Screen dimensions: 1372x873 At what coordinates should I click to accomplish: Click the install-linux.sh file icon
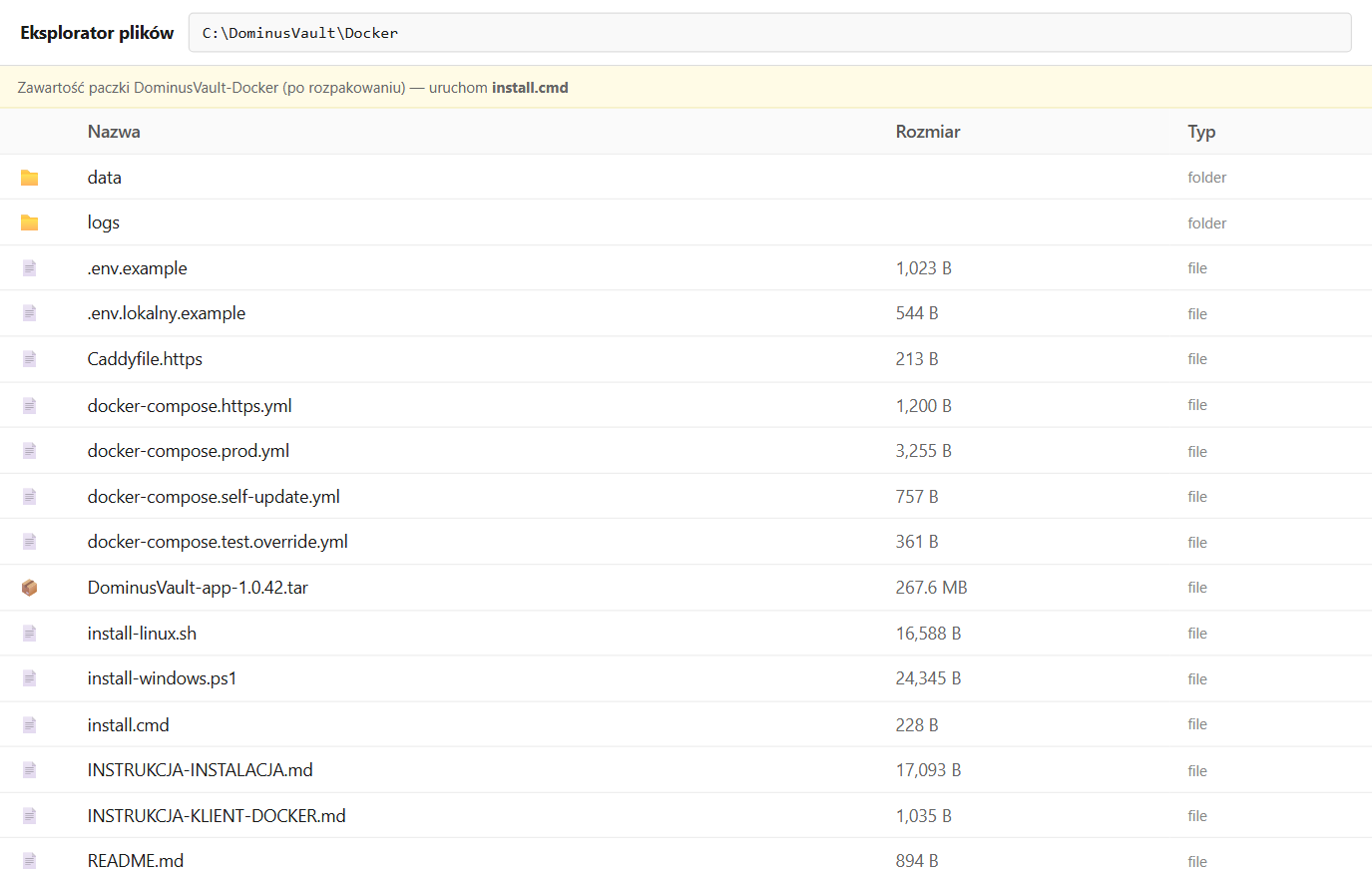tap(30, 634)
